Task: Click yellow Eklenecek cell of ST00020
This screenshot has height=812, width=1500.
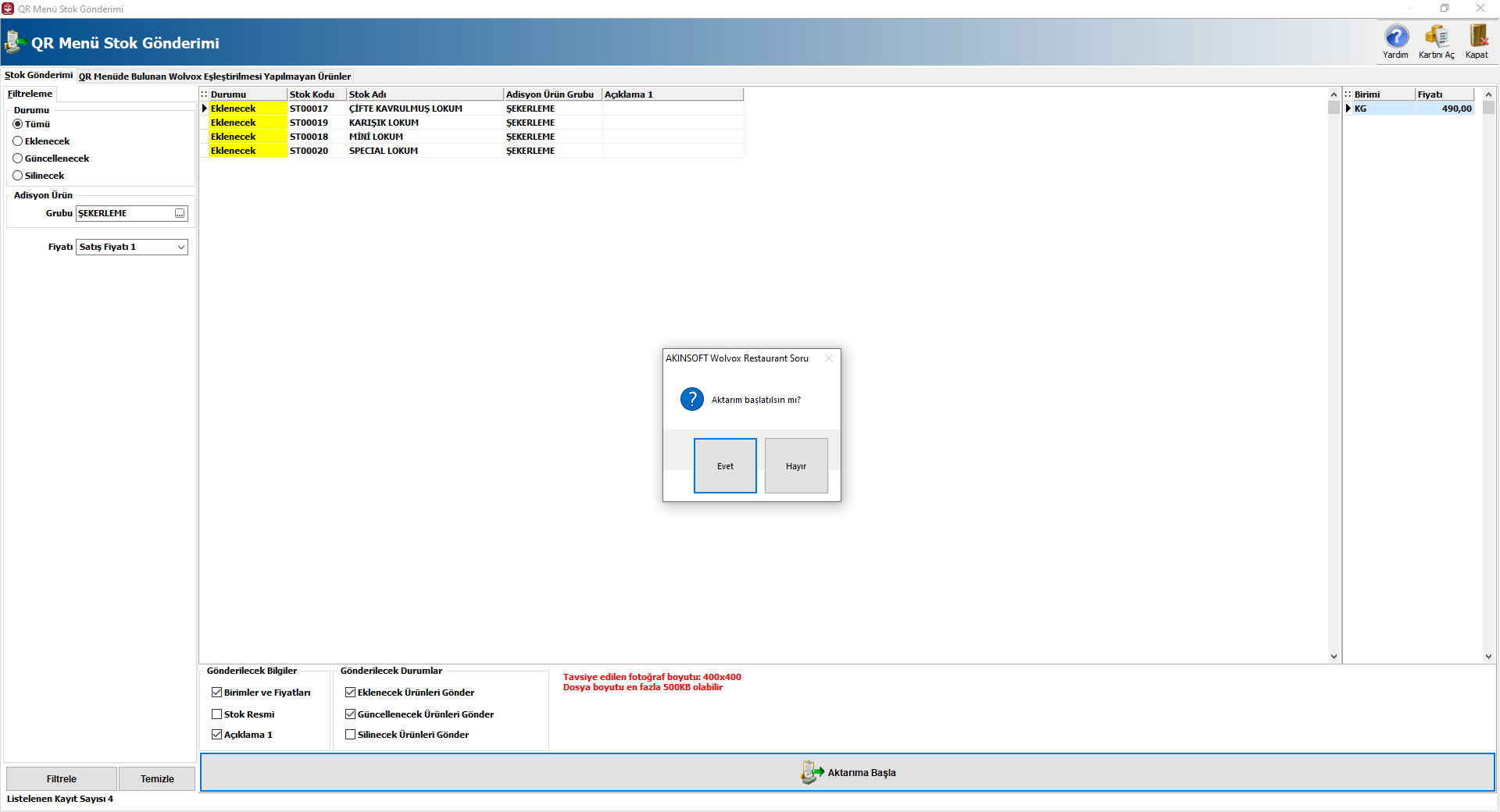Action: point(248,151)
